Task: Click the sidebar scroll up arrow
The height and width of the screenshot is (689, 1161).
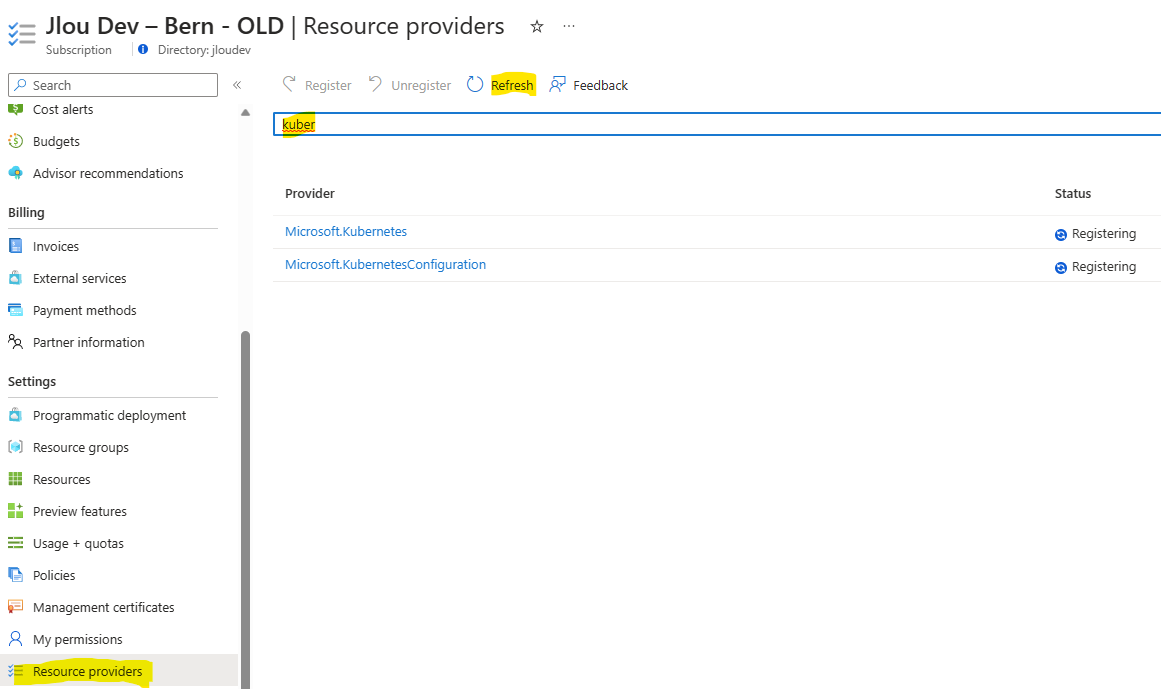Action: coord(245,112)
